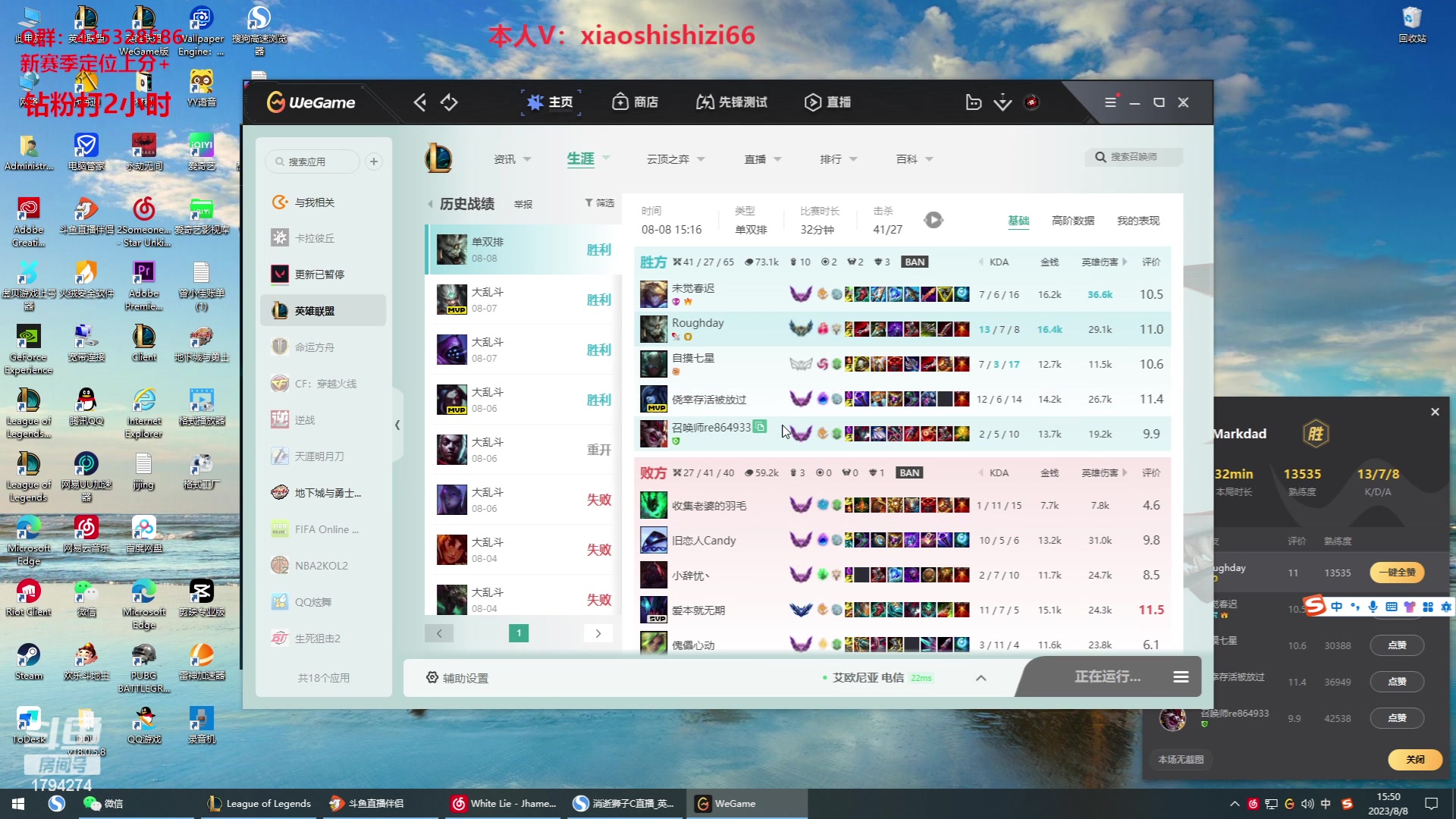Switch to the 高阶数据 tab
The height and width of the screenshot is (819, 1456).
coord(1073,221)
